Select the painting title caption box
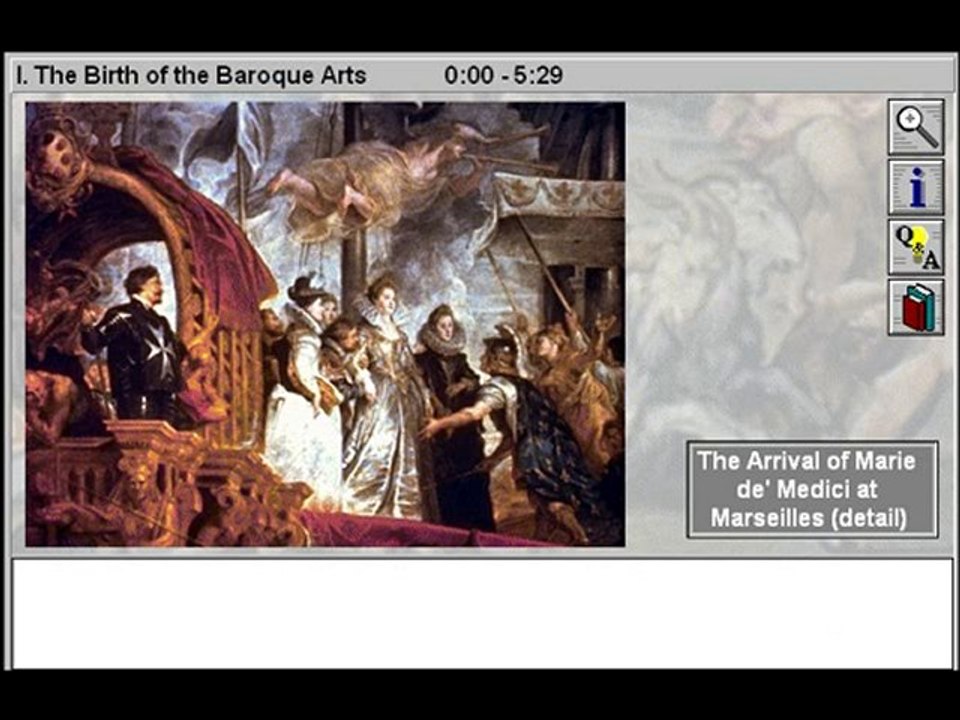 coord(812,489)
